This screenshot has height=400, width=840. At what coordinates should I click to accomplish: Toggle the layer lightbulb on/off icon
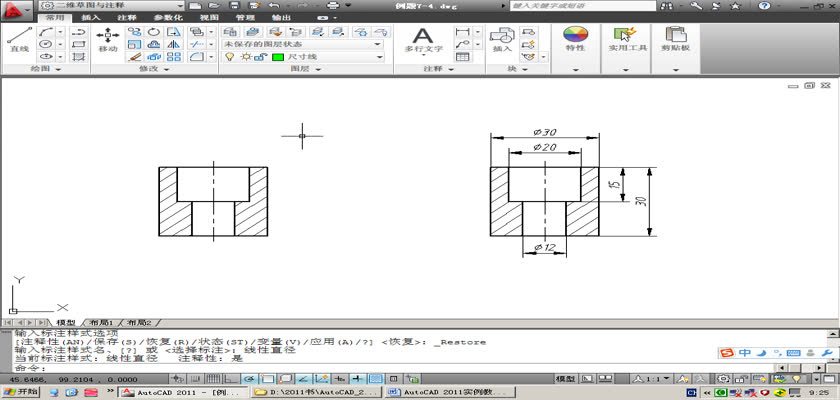point(228,58)
